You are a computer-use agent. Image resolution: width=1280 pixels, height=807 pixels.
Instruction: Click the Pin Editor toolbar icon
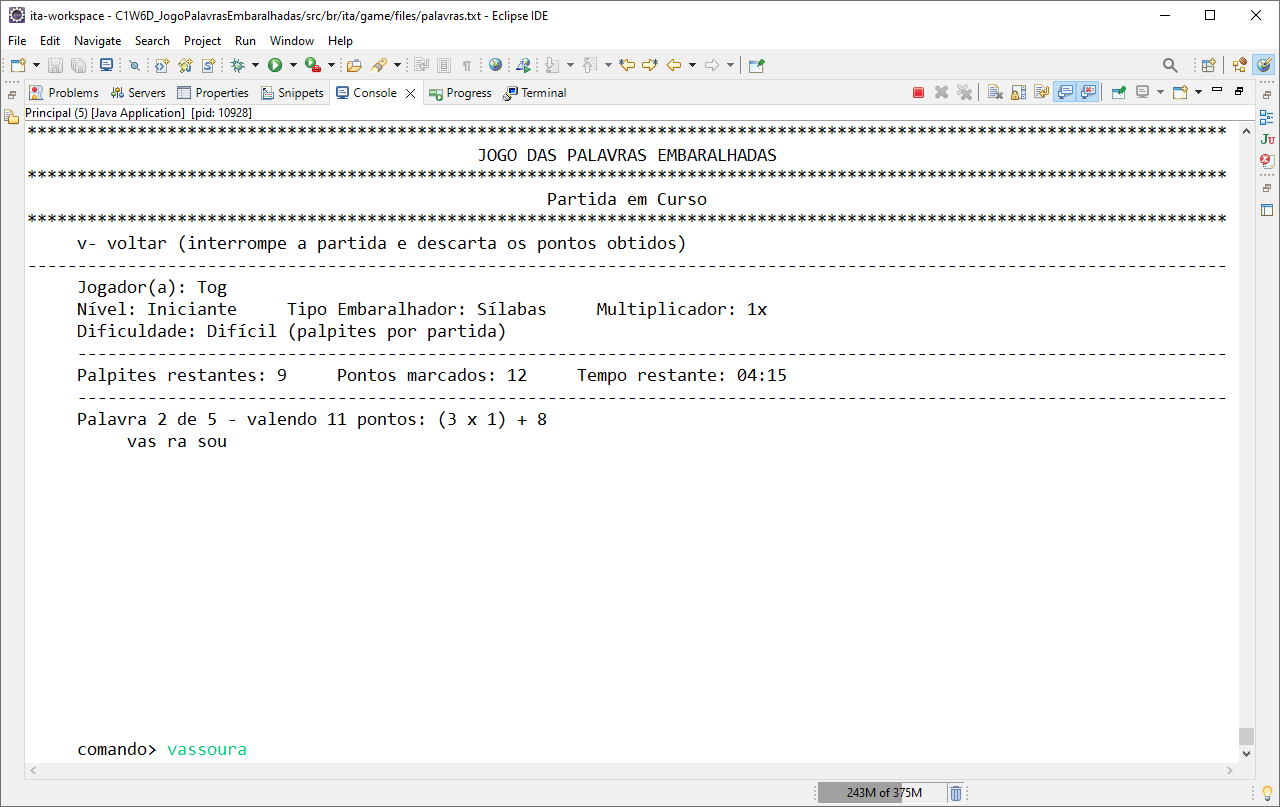click(x=757, y=65)
